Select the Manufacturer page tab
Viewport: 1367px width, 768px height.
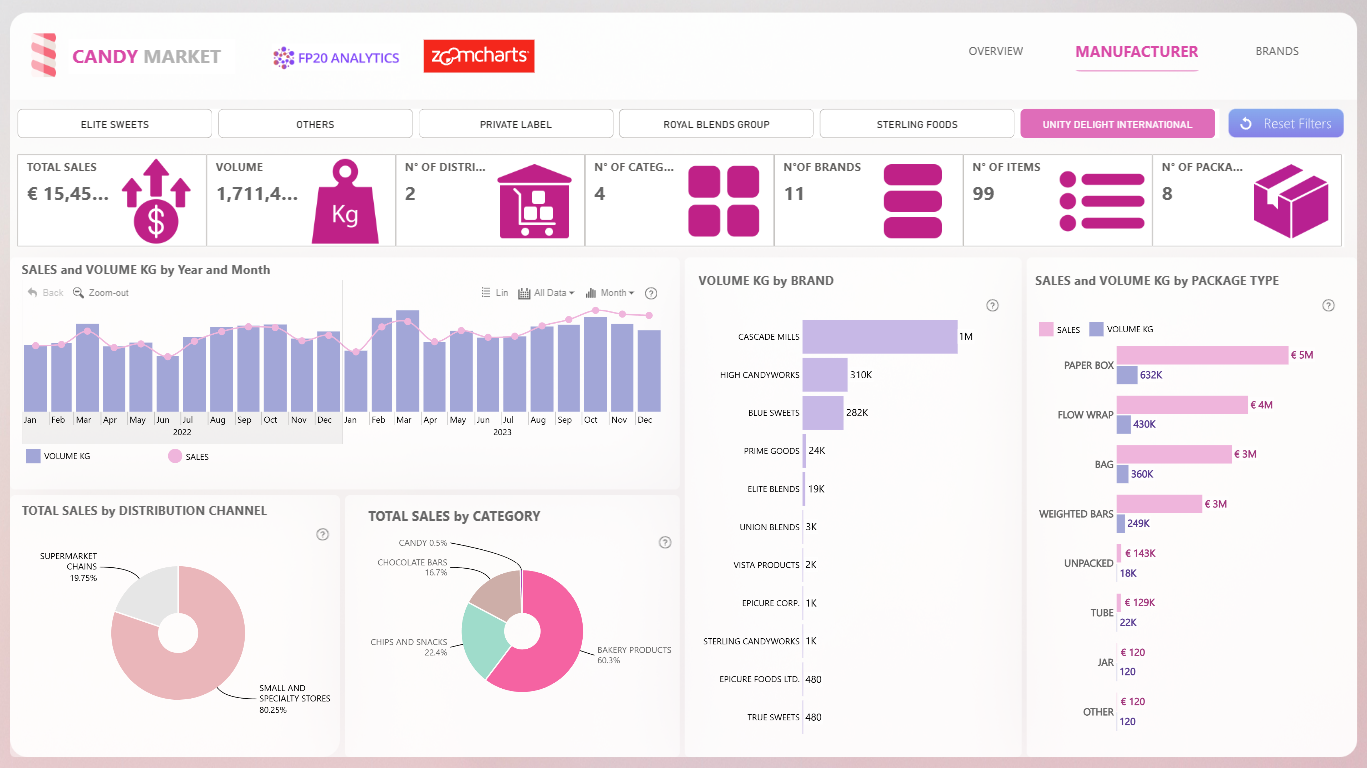tap(1136, 52)
